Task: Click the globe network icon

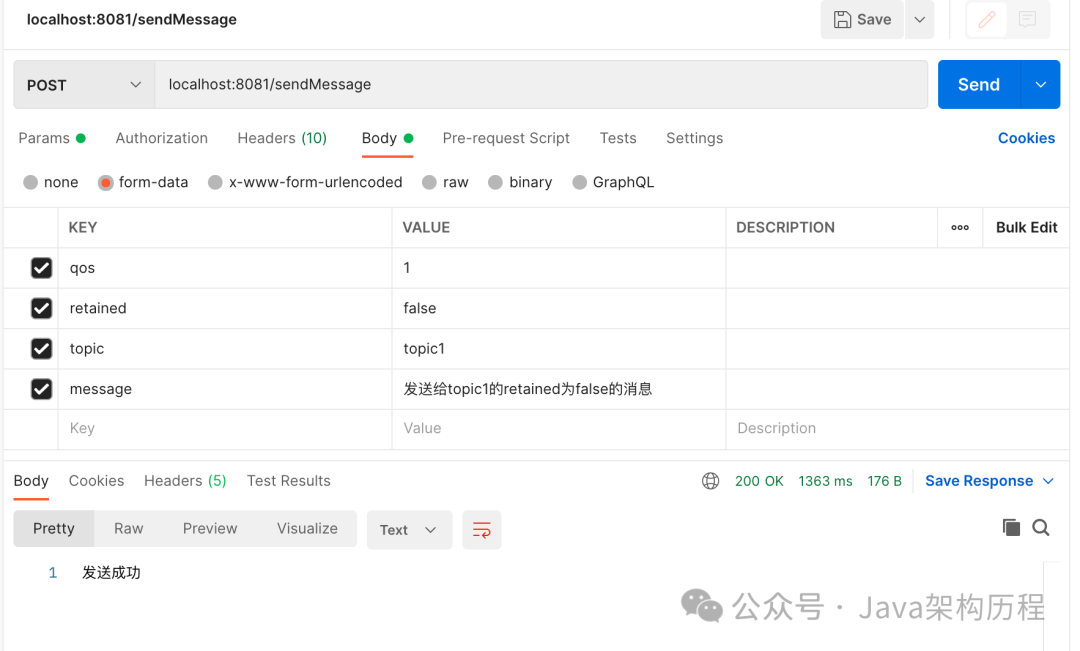Action: click(710, 481)
